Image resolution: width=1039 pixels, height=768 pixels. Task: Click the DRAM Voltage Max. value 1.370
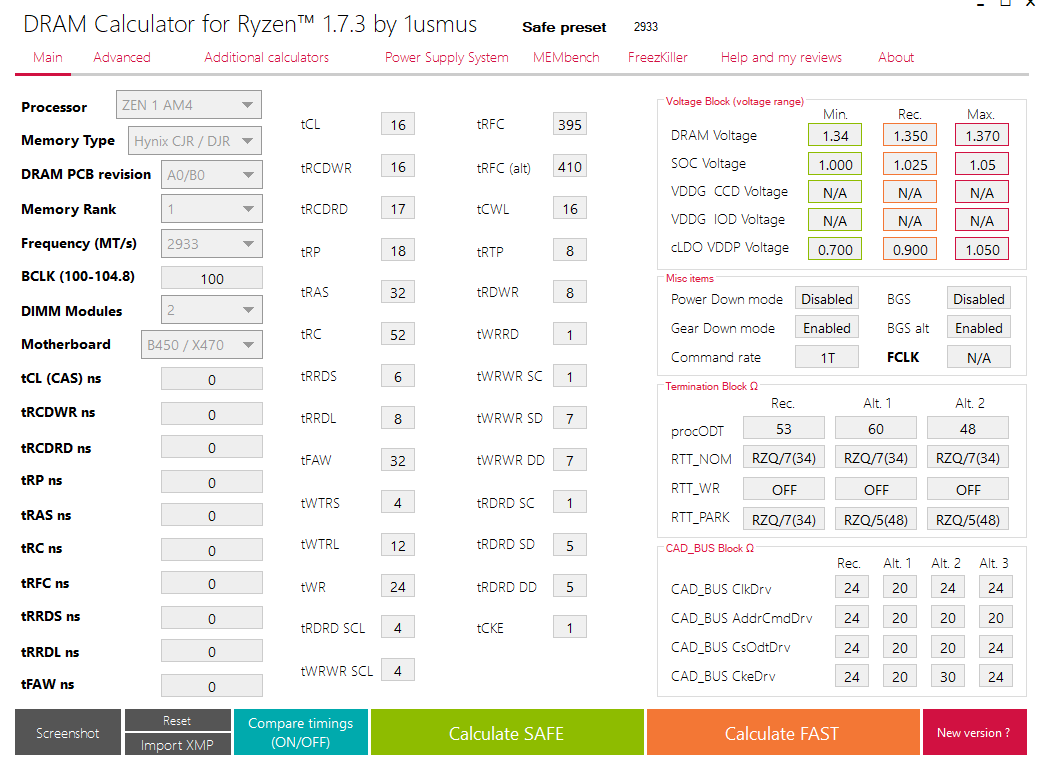[x=982, y=135]
